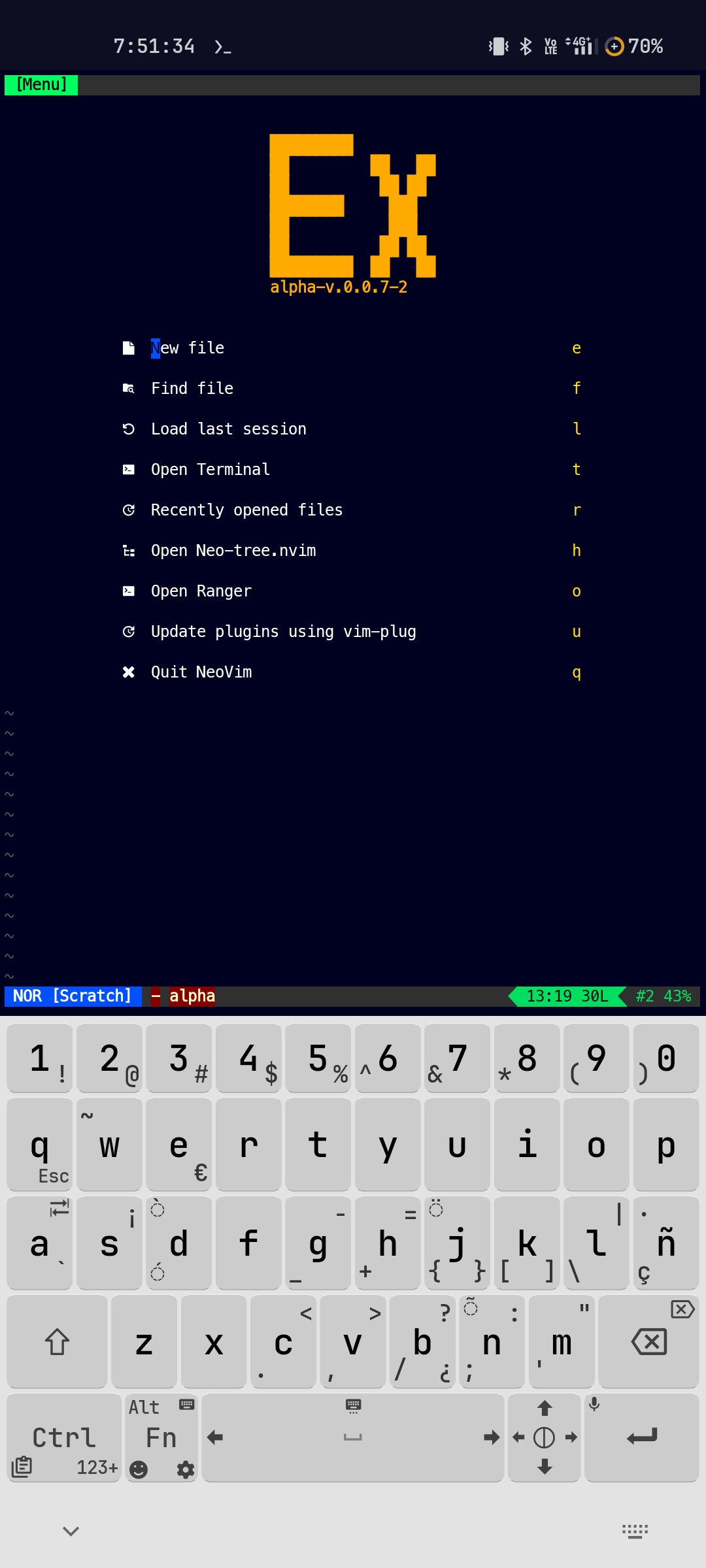706x1568 pixels.
Task: Tap the space bar
Action: click(353, 1438)
